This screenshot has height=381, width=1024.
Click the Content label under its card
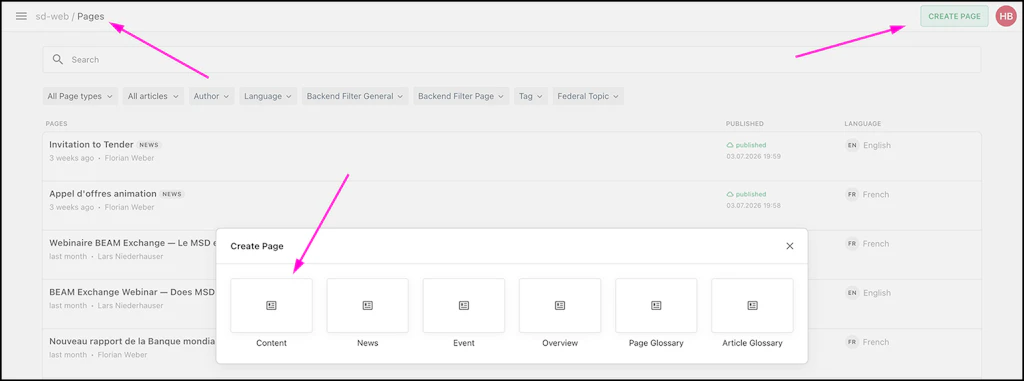tap(271, 343)
